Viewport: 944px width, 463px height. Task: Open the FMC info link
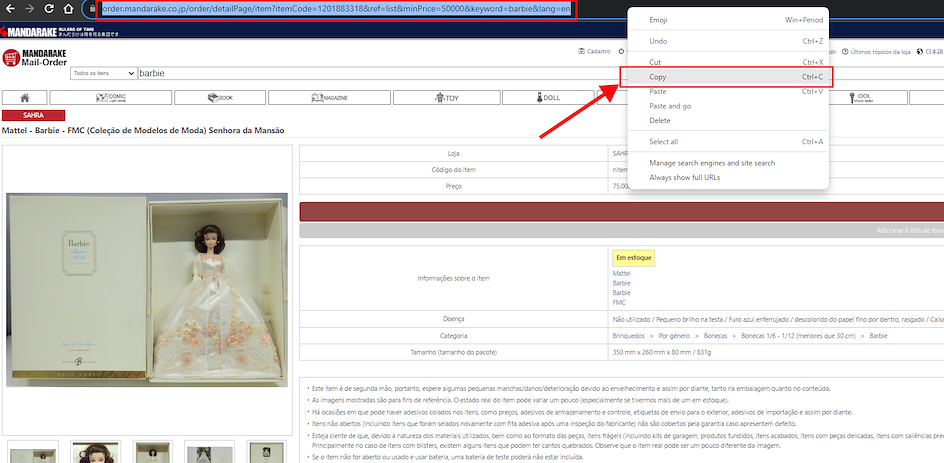coord(619,302)
